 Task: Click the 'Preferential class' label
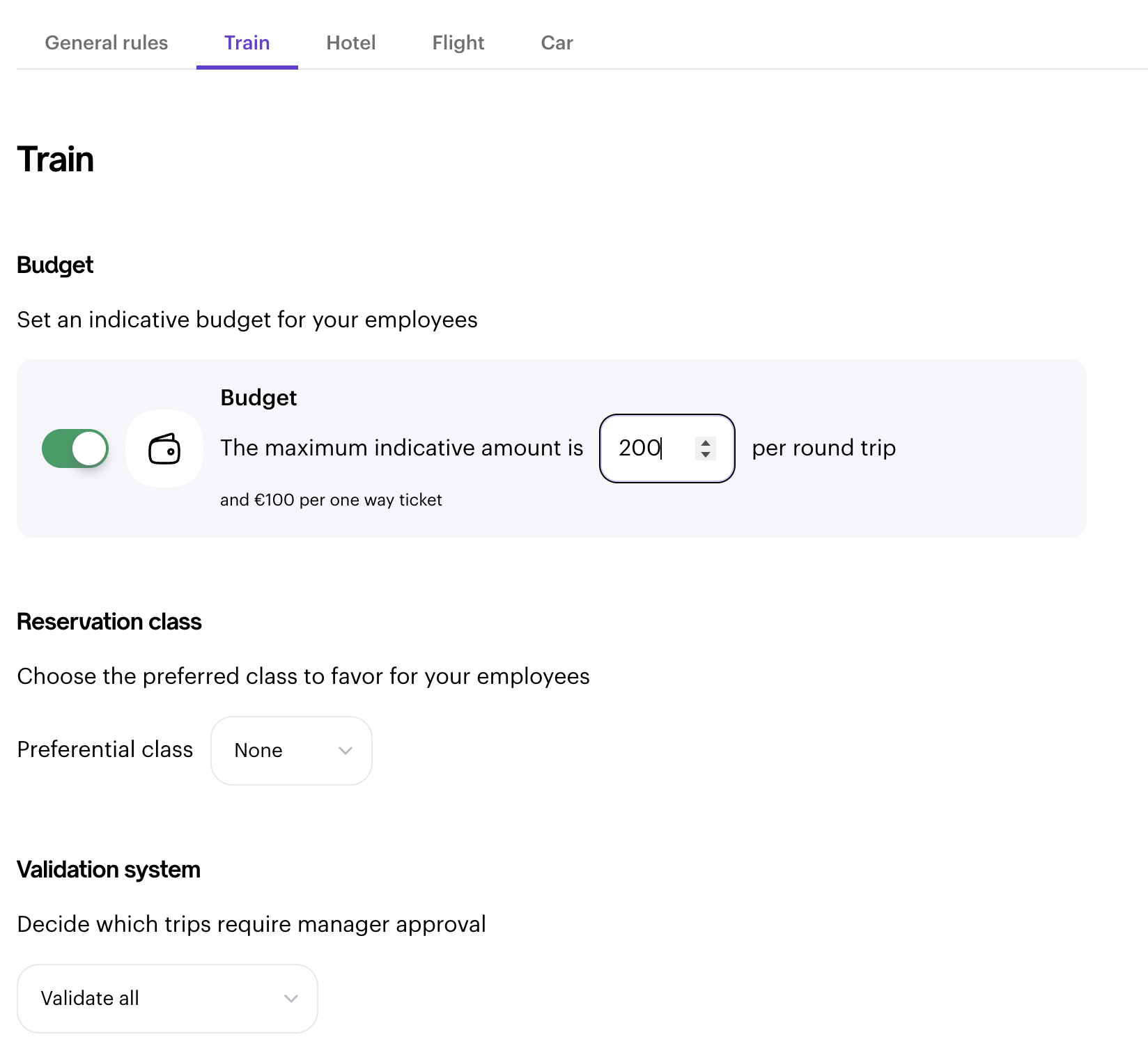coord(105,749)
